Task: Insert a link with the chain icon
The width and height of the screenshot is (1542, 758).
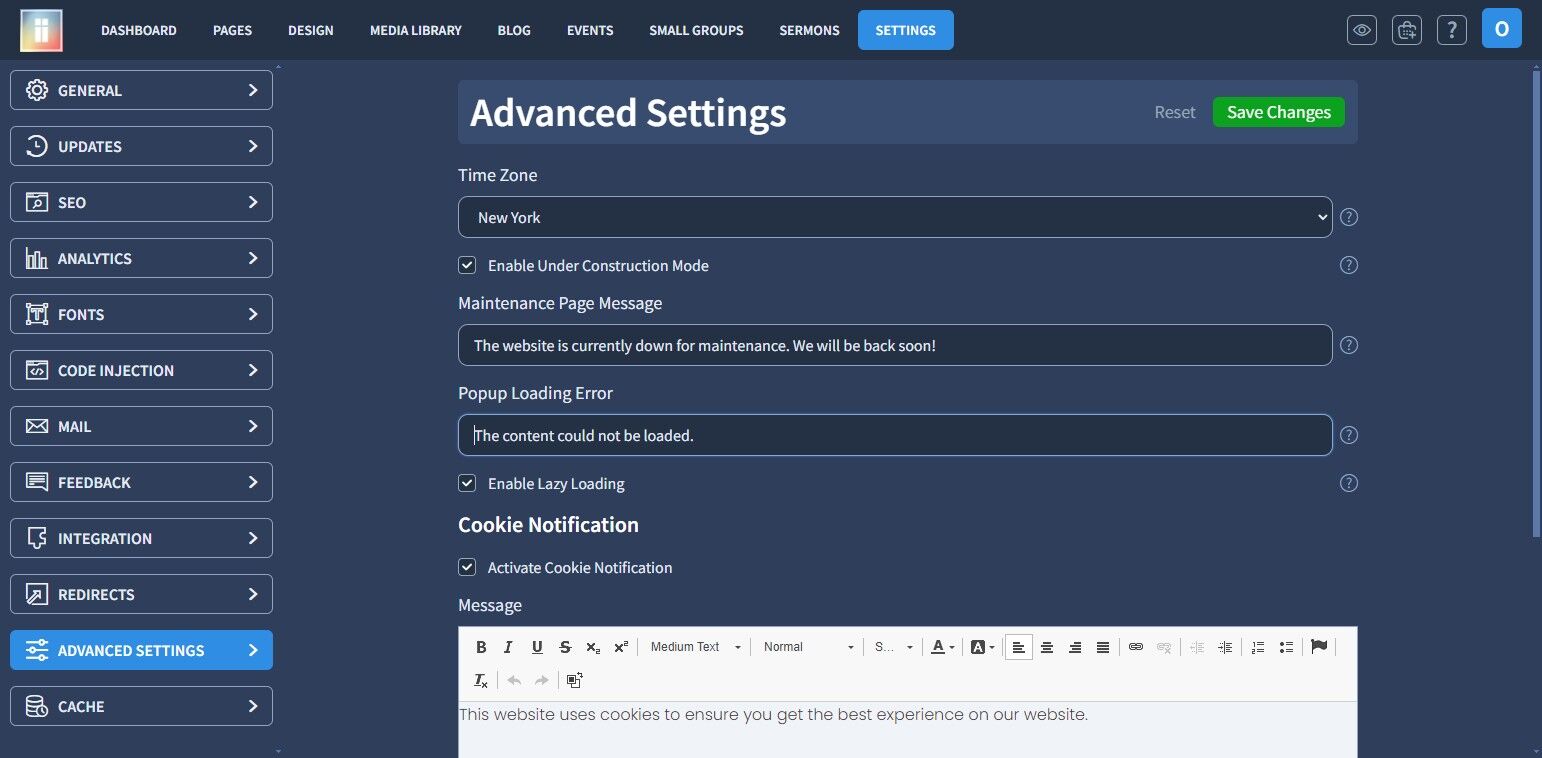Action: pos(1136,647)
